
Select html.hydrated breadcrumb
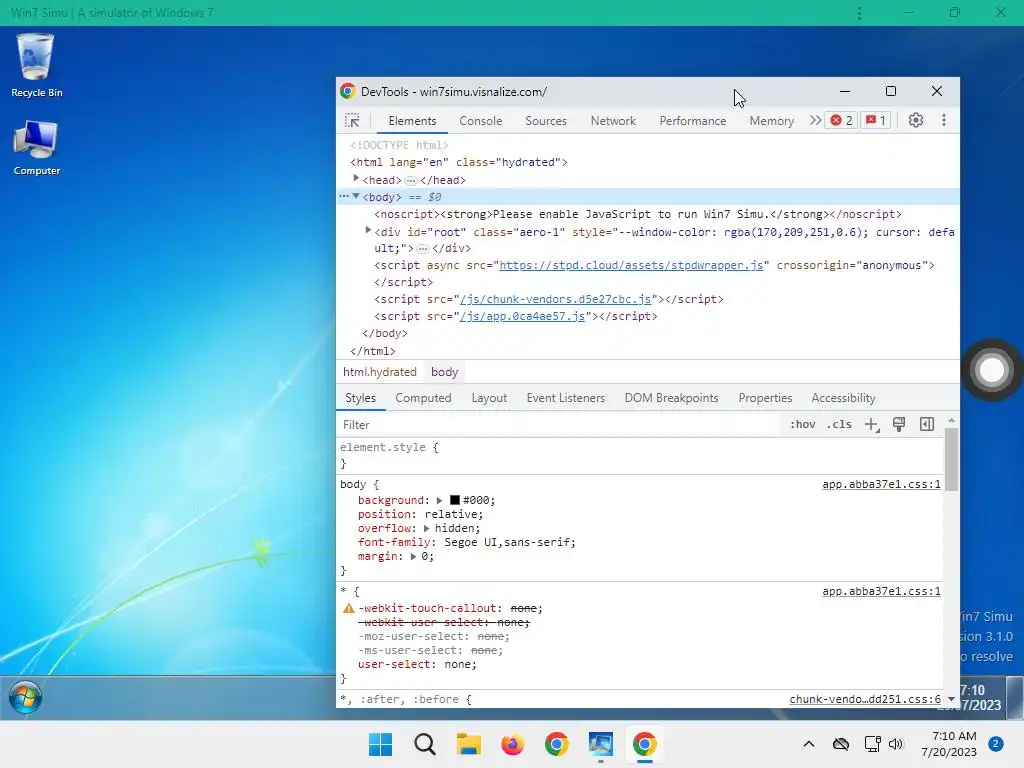[379, 372]
